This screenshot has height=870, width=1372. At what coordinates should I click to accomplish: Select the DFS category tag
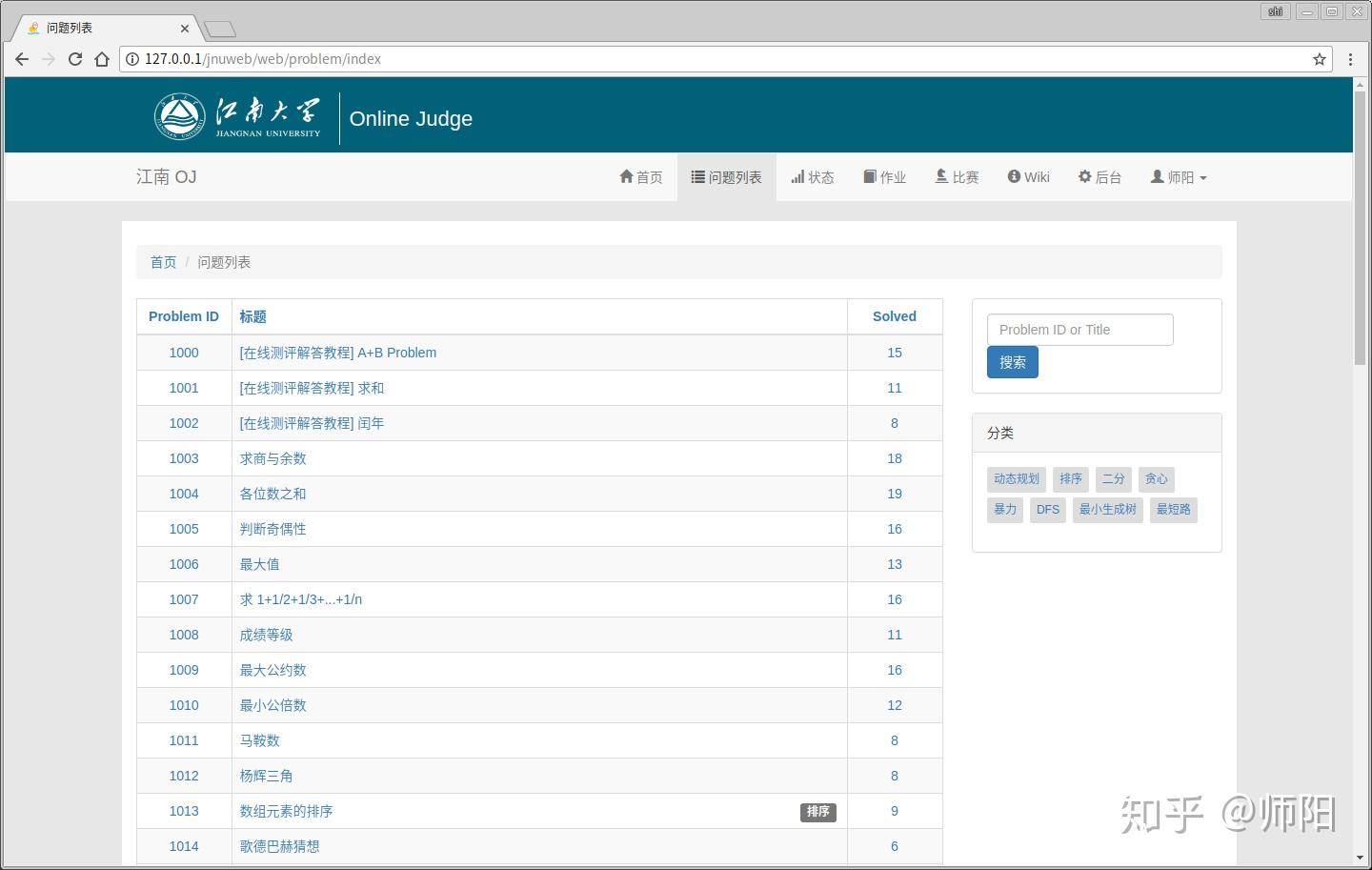pos(1048,510)
